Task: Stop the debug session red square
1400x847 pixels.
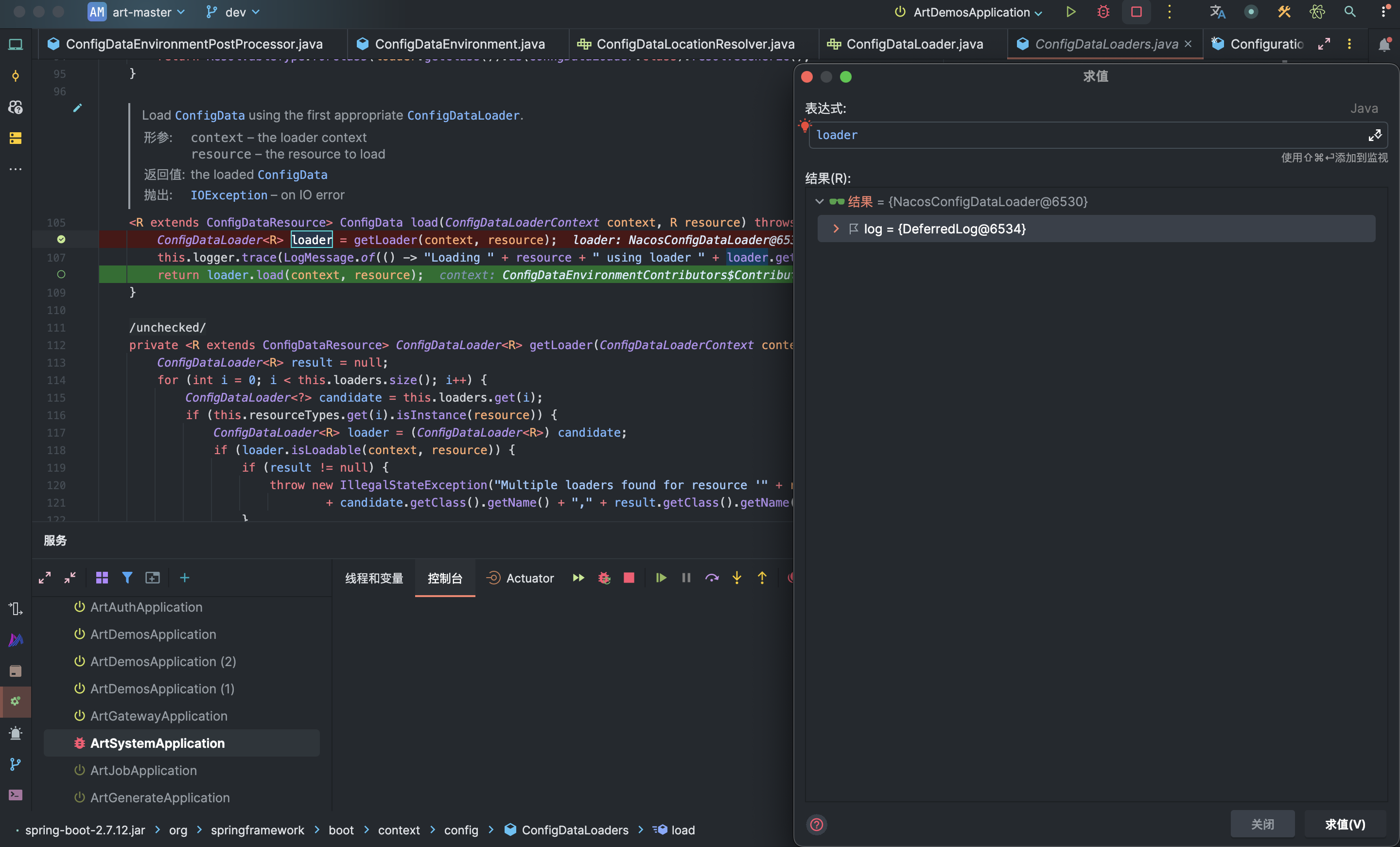Action: (x=629, y=578)
